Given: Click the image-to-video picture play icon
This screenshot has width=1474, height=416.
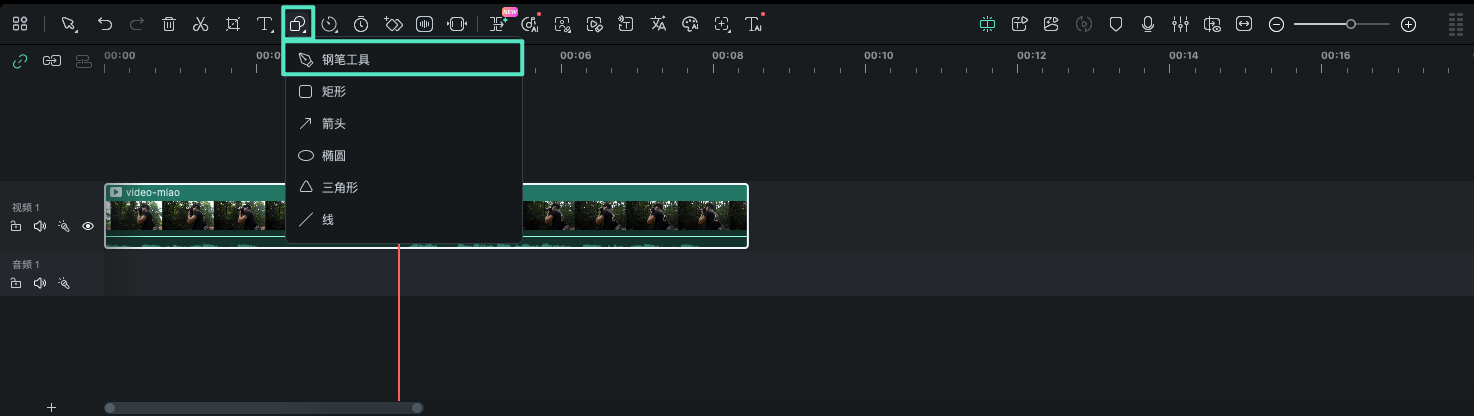Looking at the screenshot, I should pos(1051,24).
